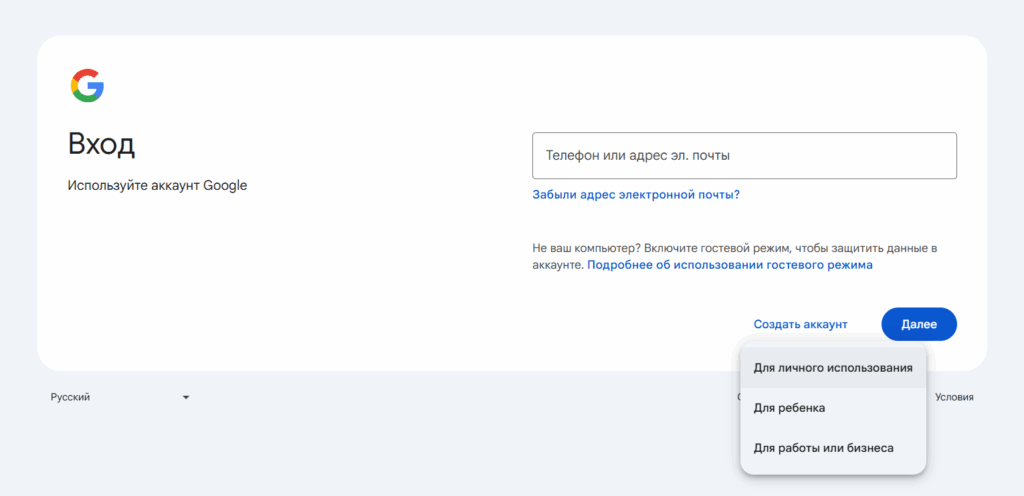Click the Google logo icon

pyautogui.click(x=88, y=85)
